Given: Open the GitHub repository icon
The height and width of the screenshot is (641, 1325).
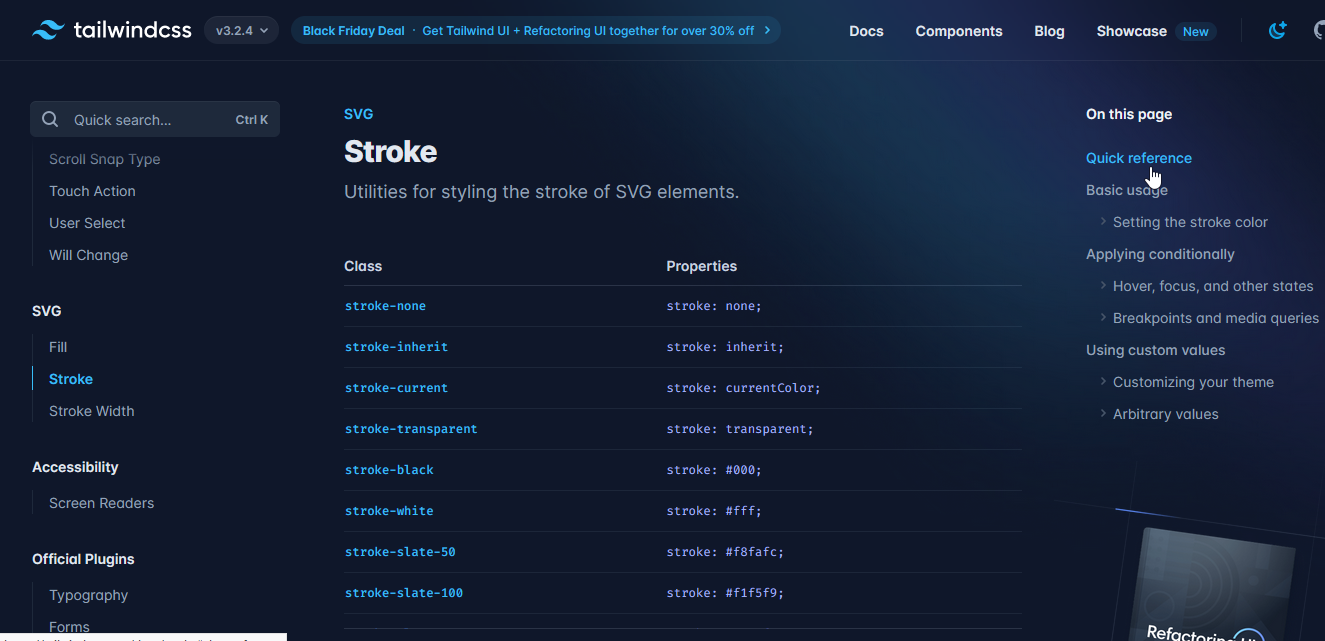Looking at the screenshot, I should (1319, 31).
